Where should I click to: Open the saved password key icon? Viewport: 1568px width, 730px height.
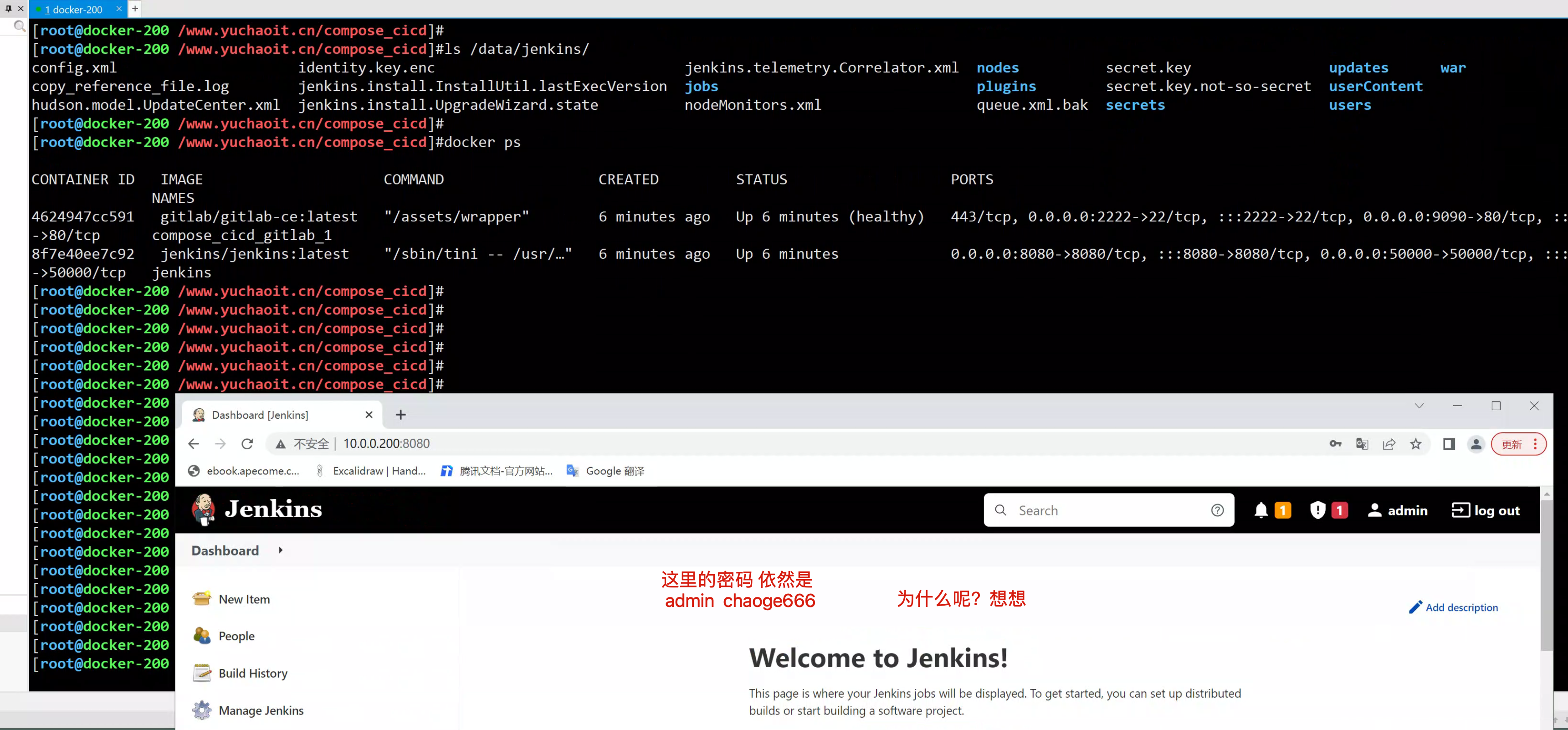1336,444
